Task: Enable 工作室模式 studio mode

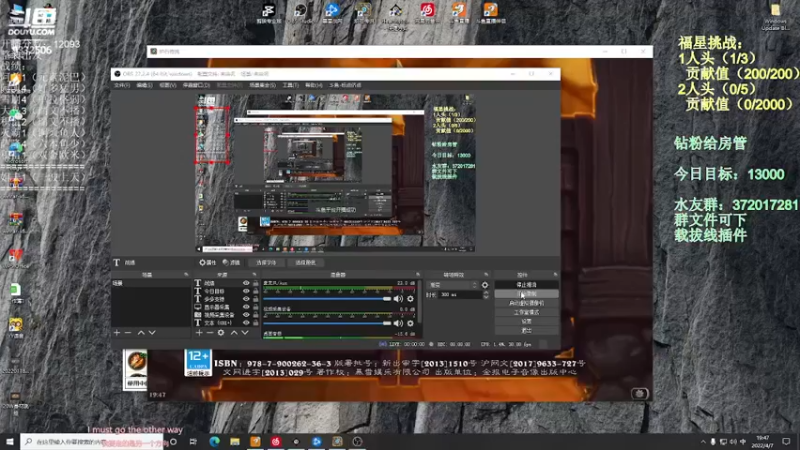Action: click(x=526, y=312)
